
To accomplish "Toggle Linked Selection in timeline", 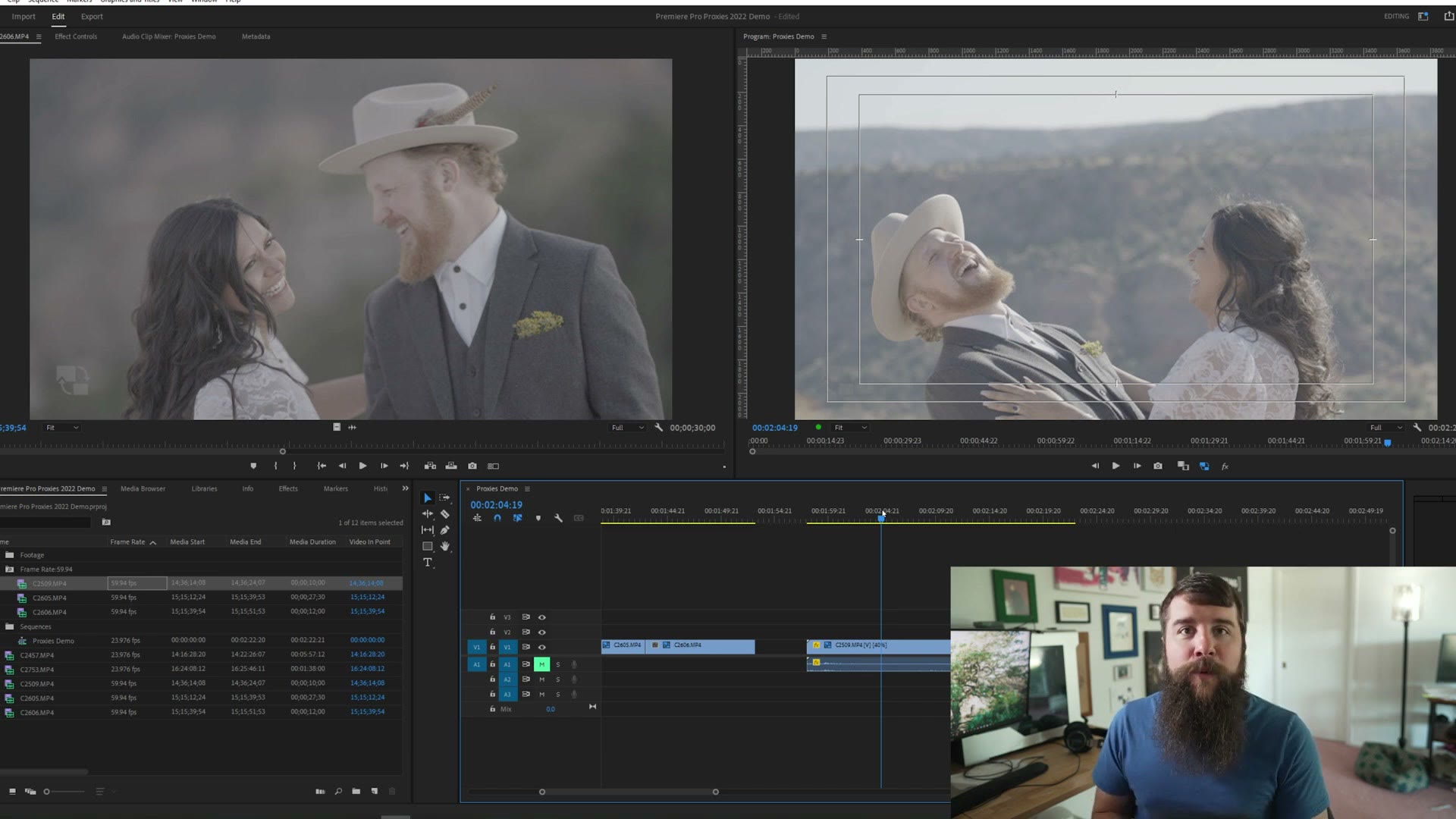I will click(518, 518).
